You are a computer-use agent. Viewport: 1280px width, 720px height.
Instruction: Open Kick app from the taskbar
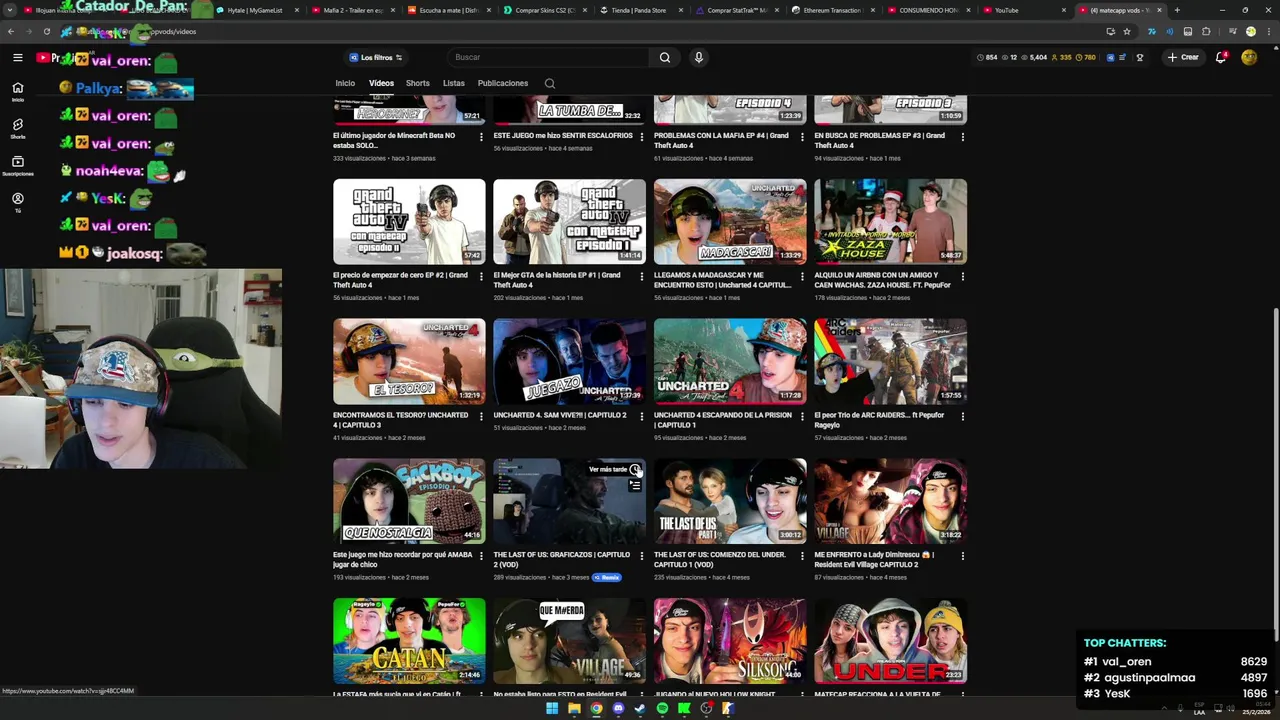(x=684, y=709)
